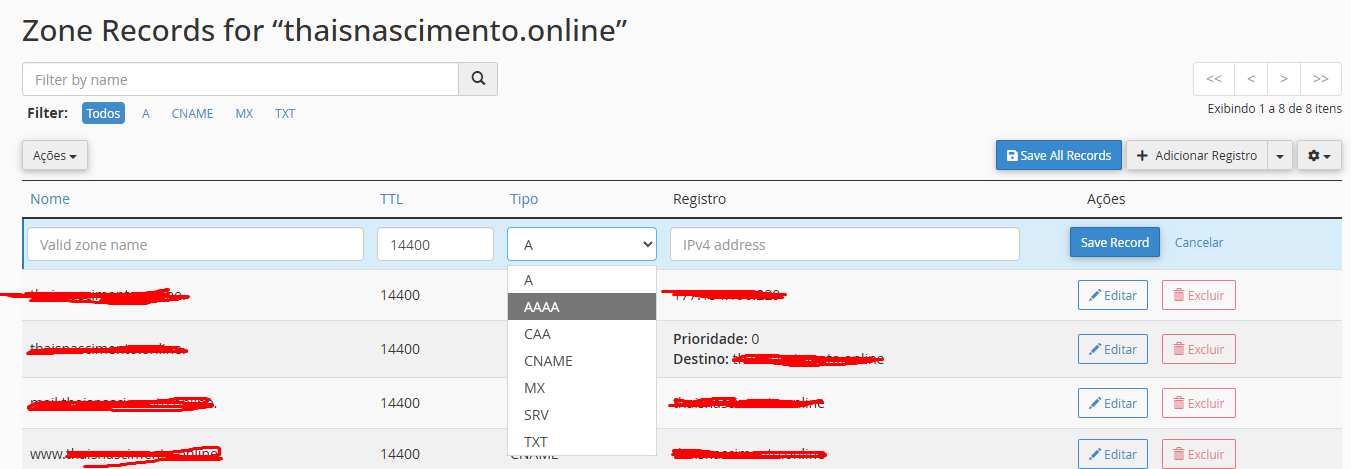Click the magnifier search icon button
This screenshot has height=469, width=1351.
point(478,79)
